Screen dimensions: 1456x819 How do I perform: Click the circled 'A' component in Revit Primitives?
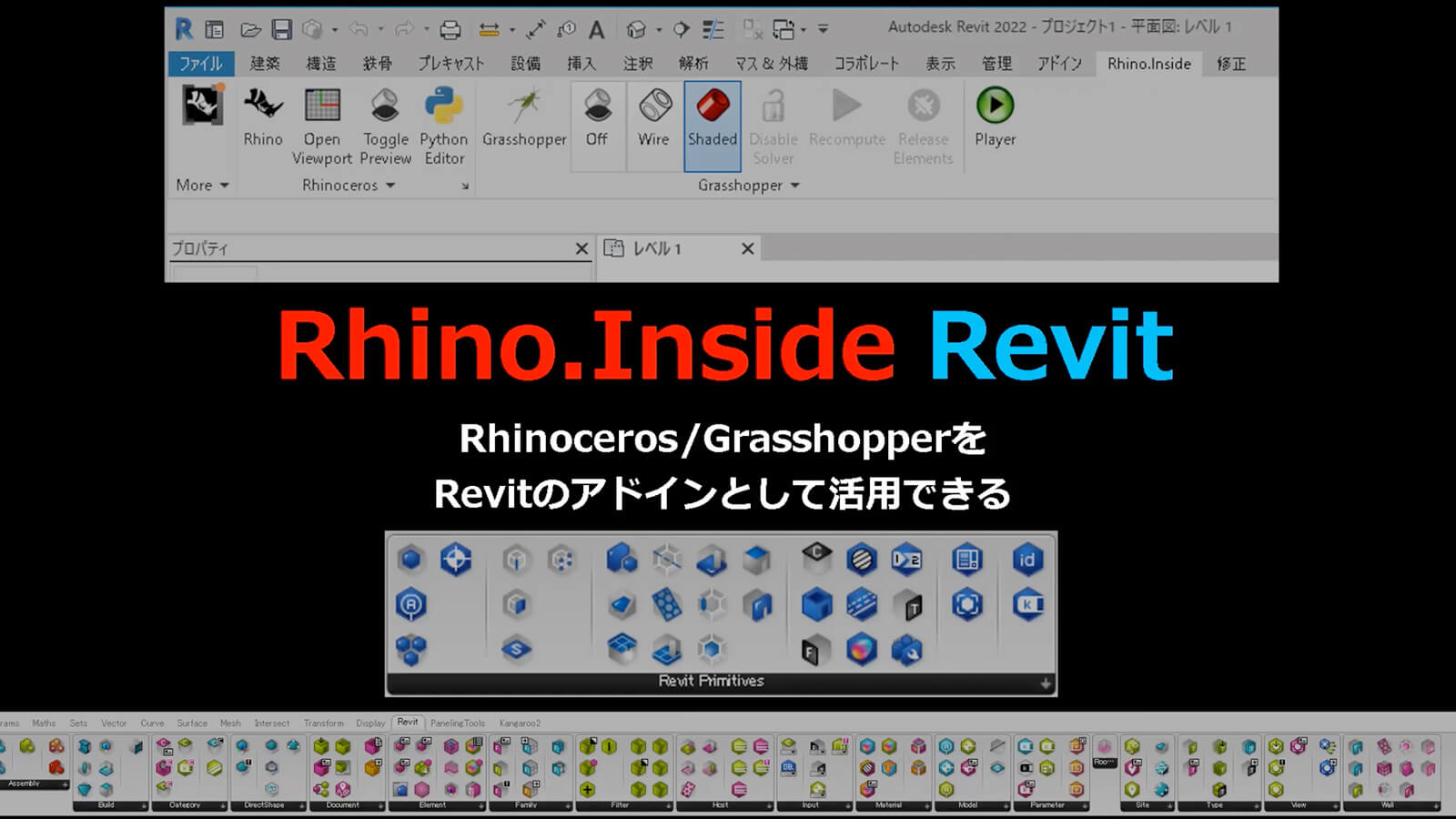tap(410, 604)
